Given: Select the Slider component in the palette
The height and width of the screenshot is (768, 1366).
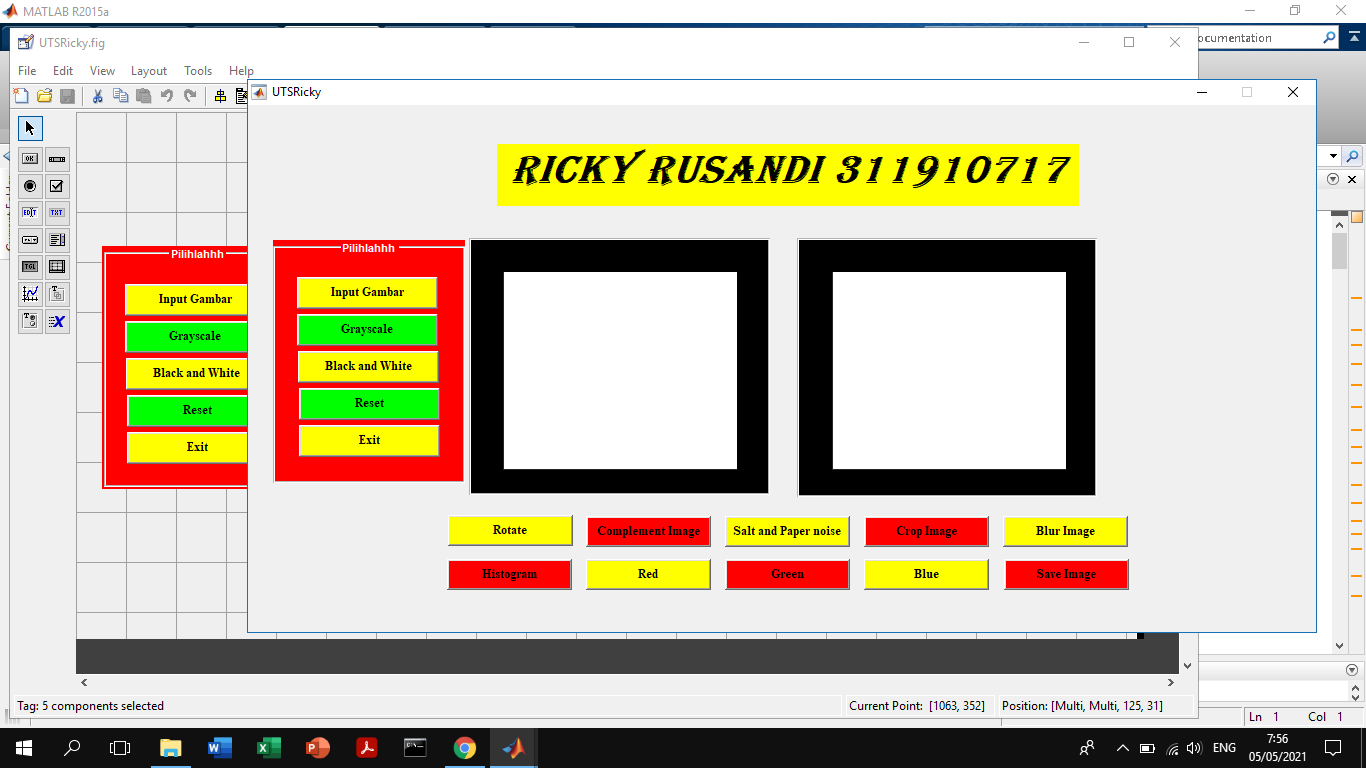Looking at the screenshot, I should point(57,158).
